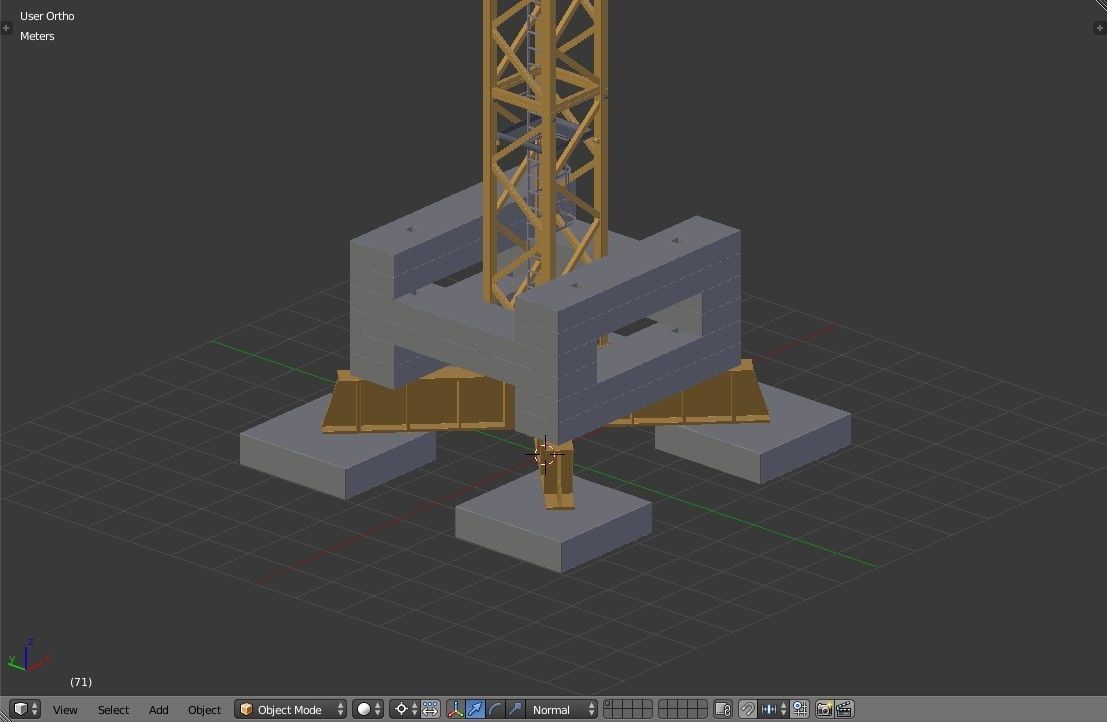Viewport: 1107px width, 722px height.
Task: Enable the translate manipulator arrow
Action: [x=475, y=709]
